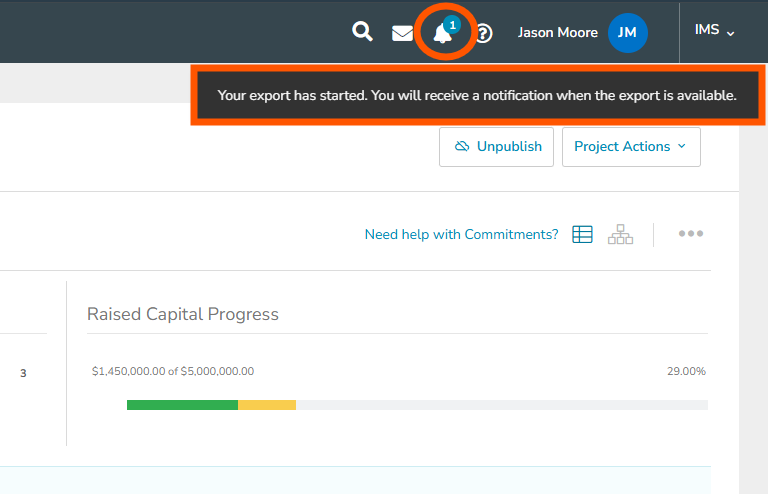Open the envelope messages icon
768x494 pixels.
click(402, 33)
